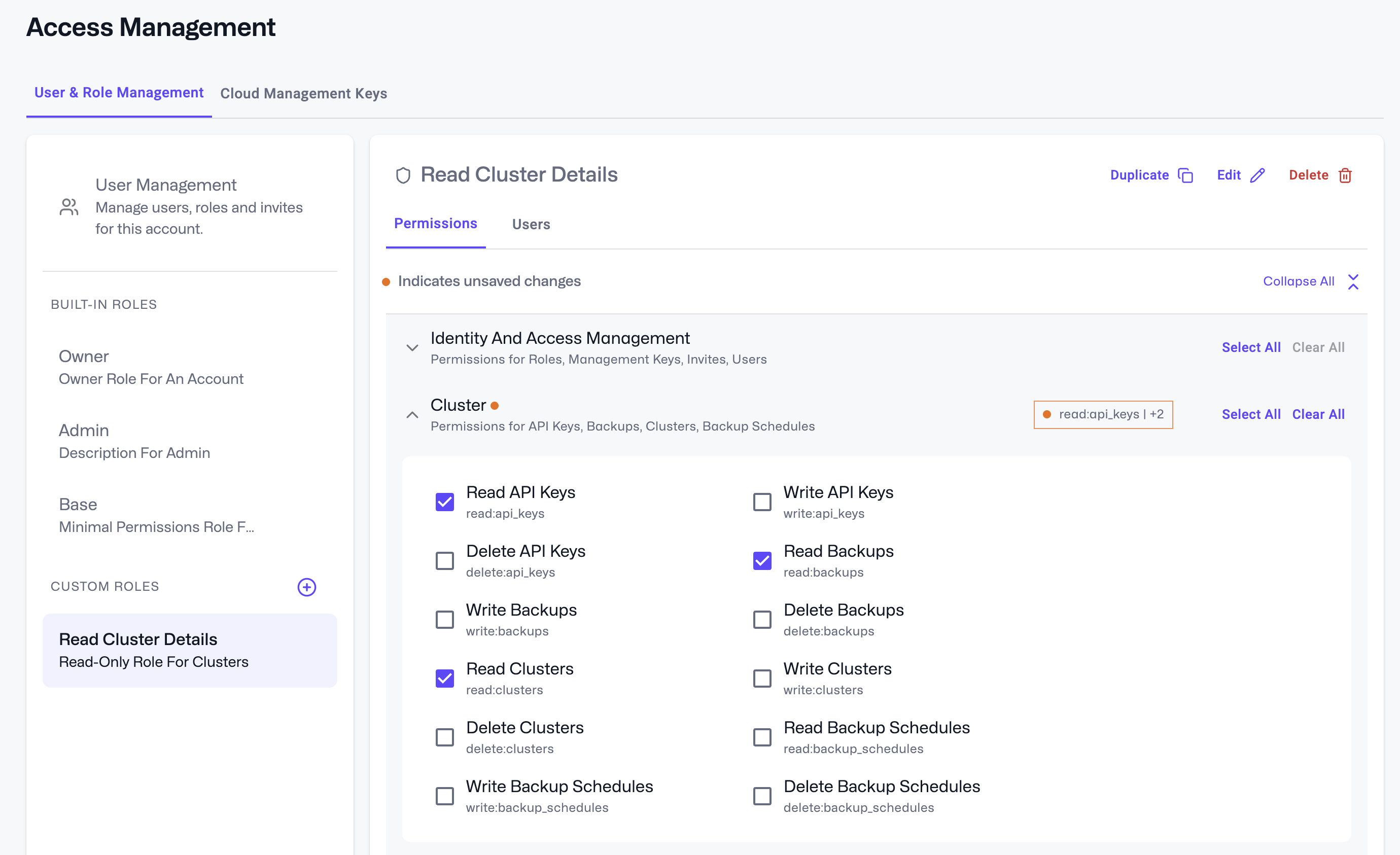Screen dimensions: 1400x855
Task: Click the read:api_keys unsaved changes badge
Action: (1102, 414)
